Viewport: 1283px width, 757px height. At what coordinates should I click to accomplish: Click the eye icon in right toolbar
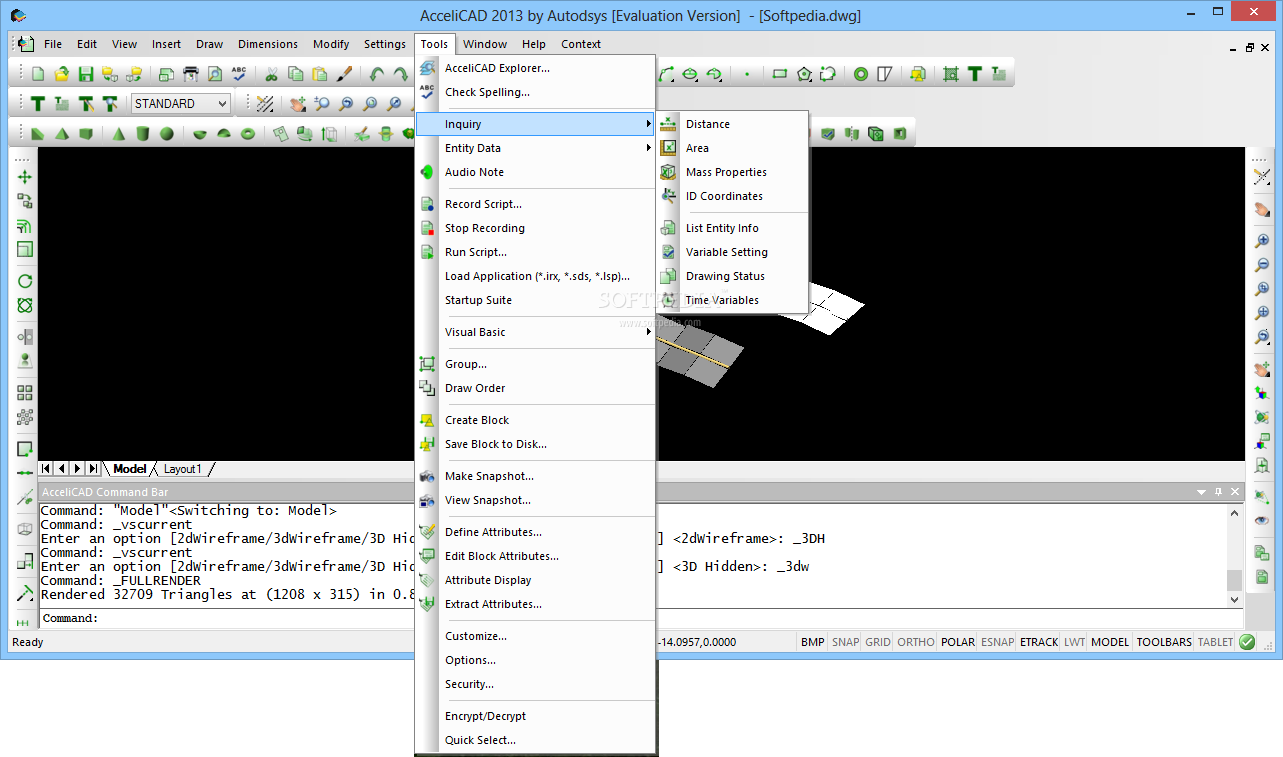click(x=1262, y=519)
